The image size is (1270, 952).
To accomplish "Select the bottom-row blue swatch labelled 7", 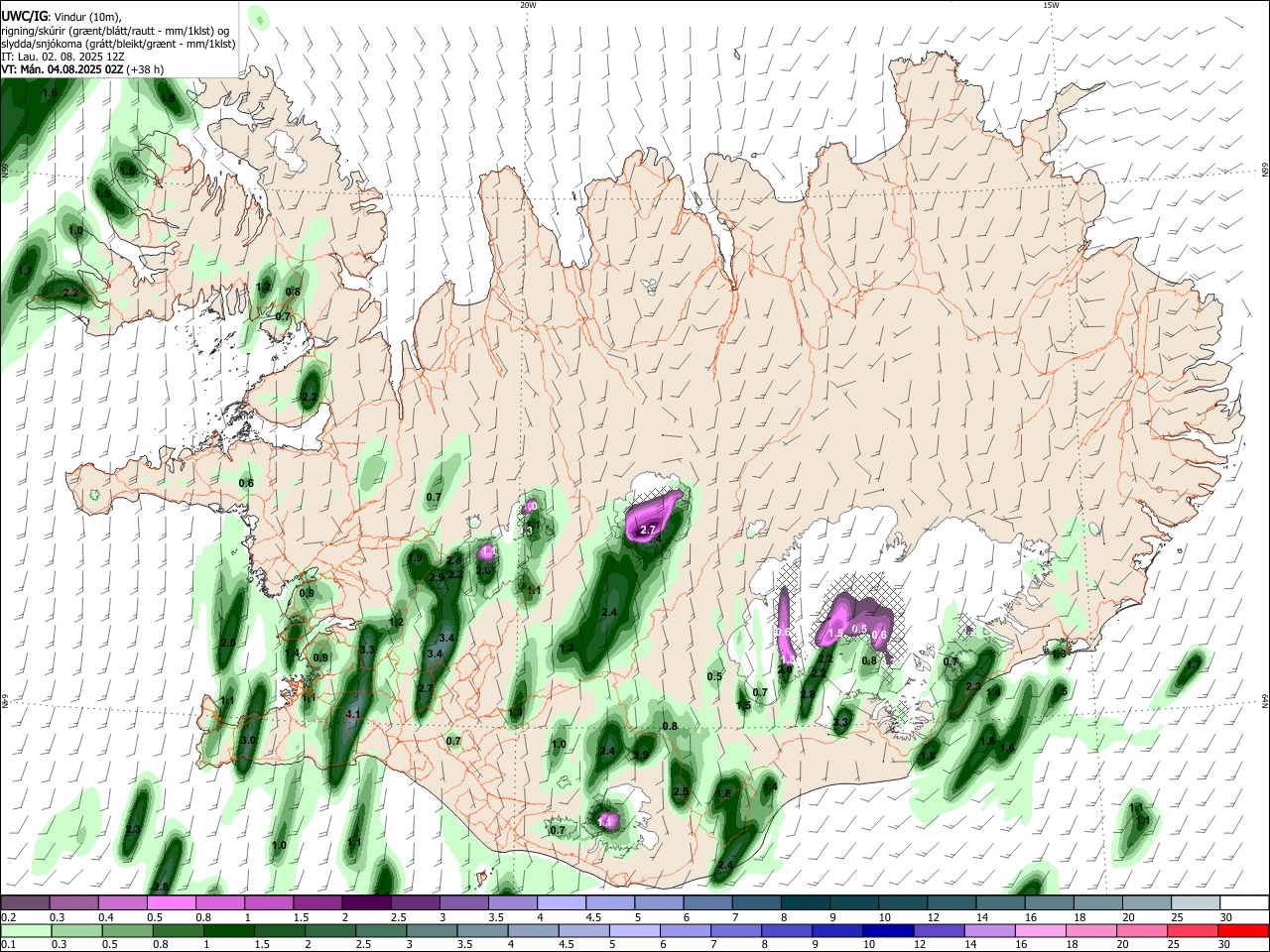I will coord(736,930).
